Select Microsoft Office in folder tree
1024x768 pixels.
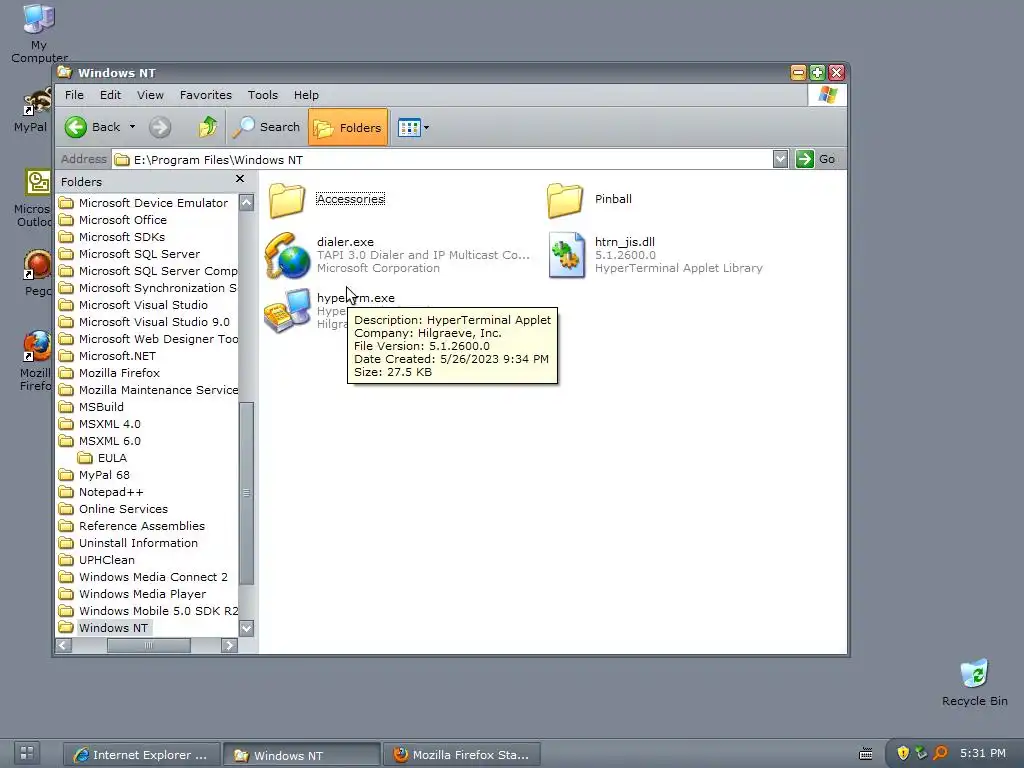point(122,220)
